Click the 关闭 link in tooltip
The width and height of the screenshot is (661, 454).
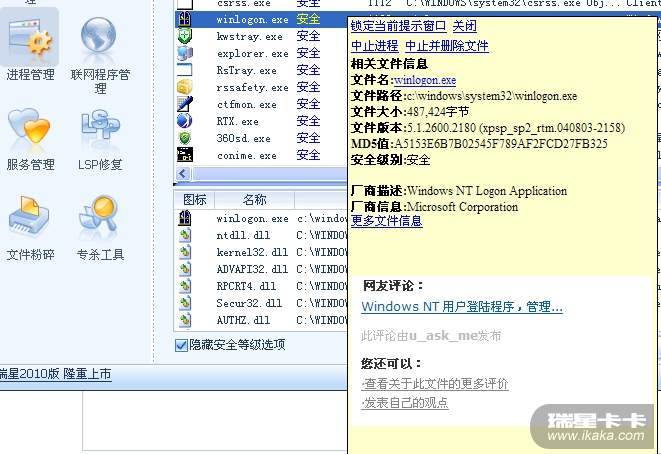coord(465,26)
